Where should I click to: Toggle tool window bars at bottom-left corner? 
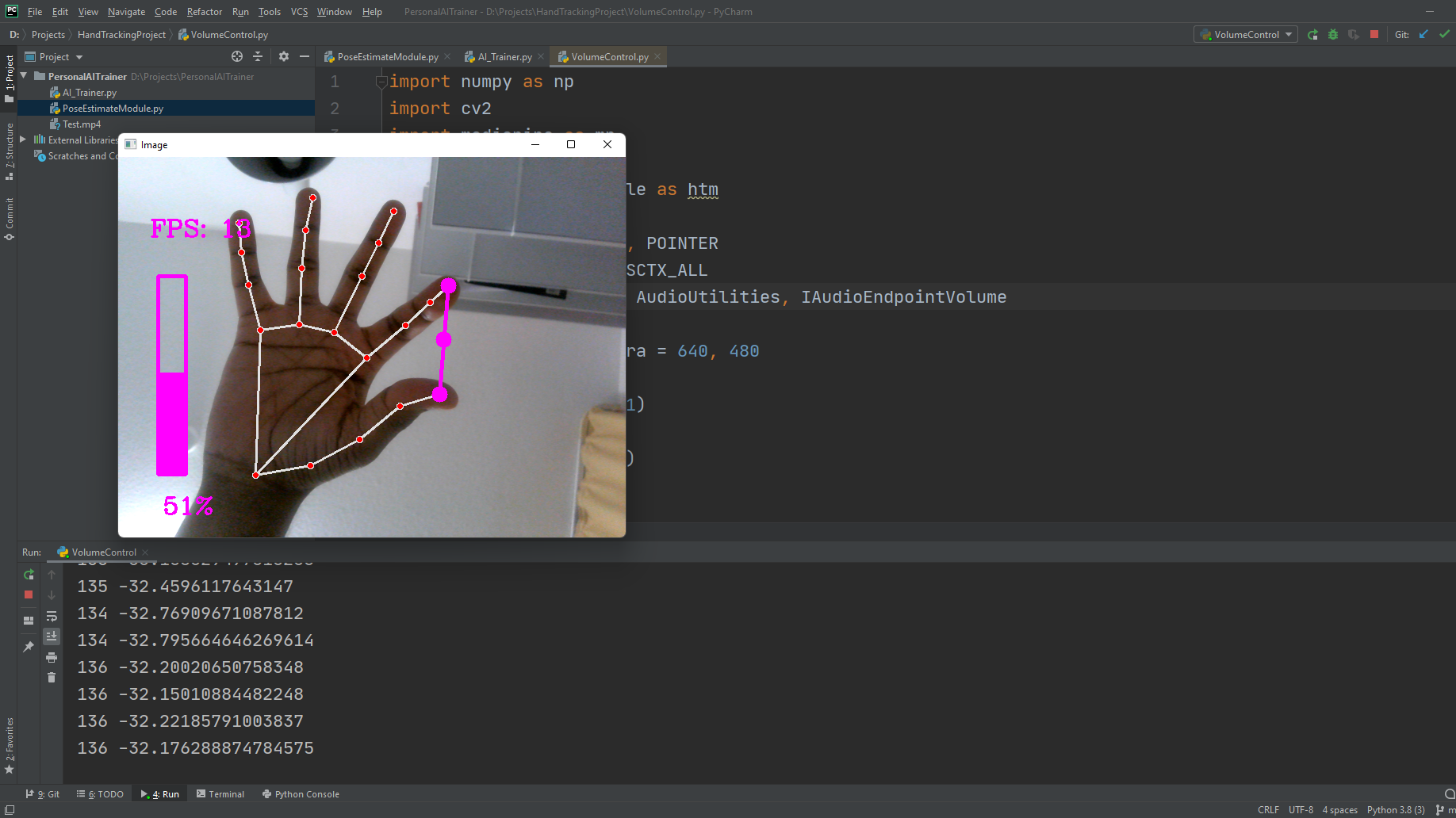click(x=10, y=809)
